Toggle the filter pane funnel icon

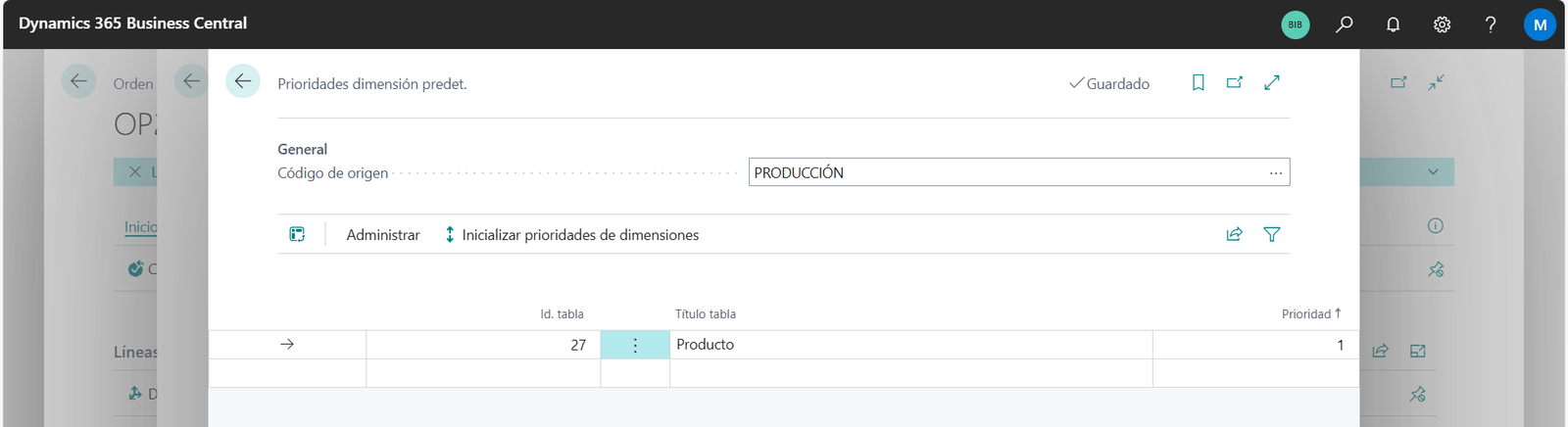pyautogui.click(x=1272, y=234)
